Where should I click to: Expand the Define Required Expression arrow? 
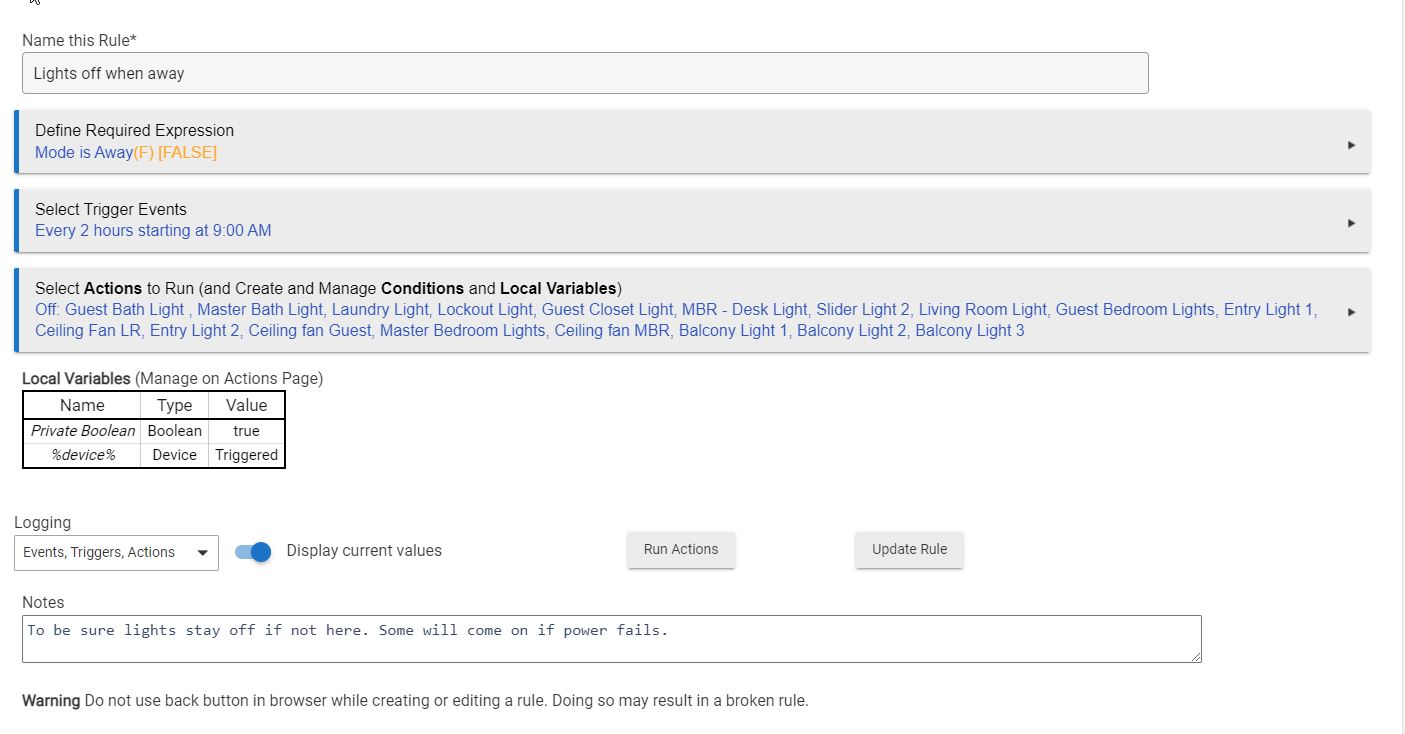click(1351, 145)
